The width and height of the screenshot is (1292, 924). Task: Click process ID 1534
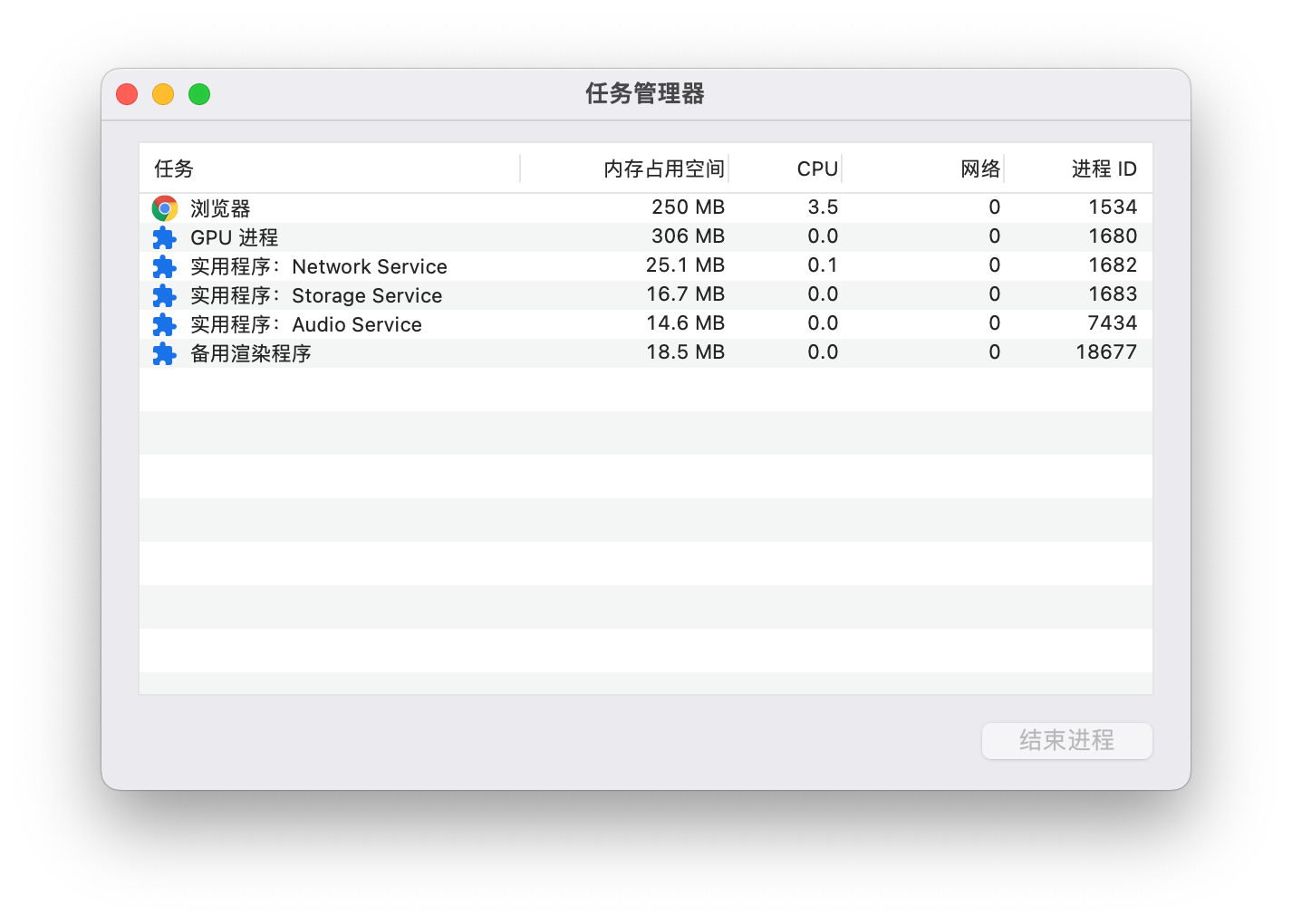[1113, 207]
